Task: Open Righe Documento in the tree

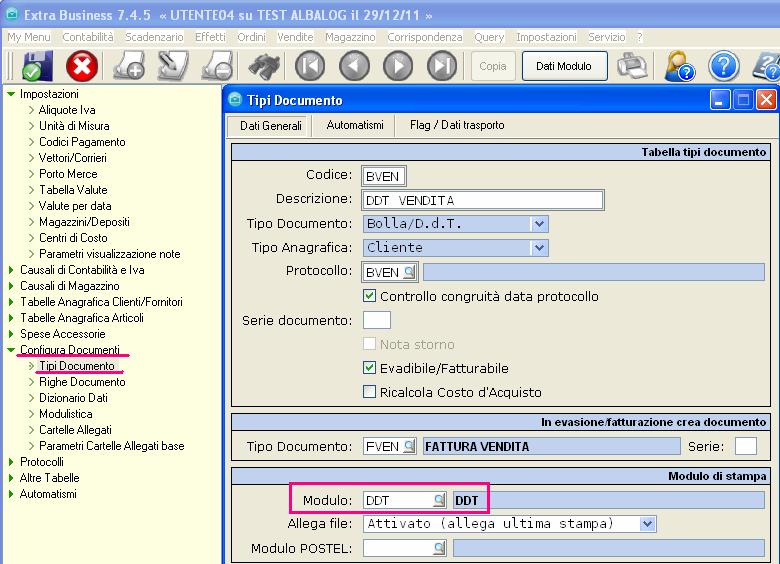Action: click(82, 382)
